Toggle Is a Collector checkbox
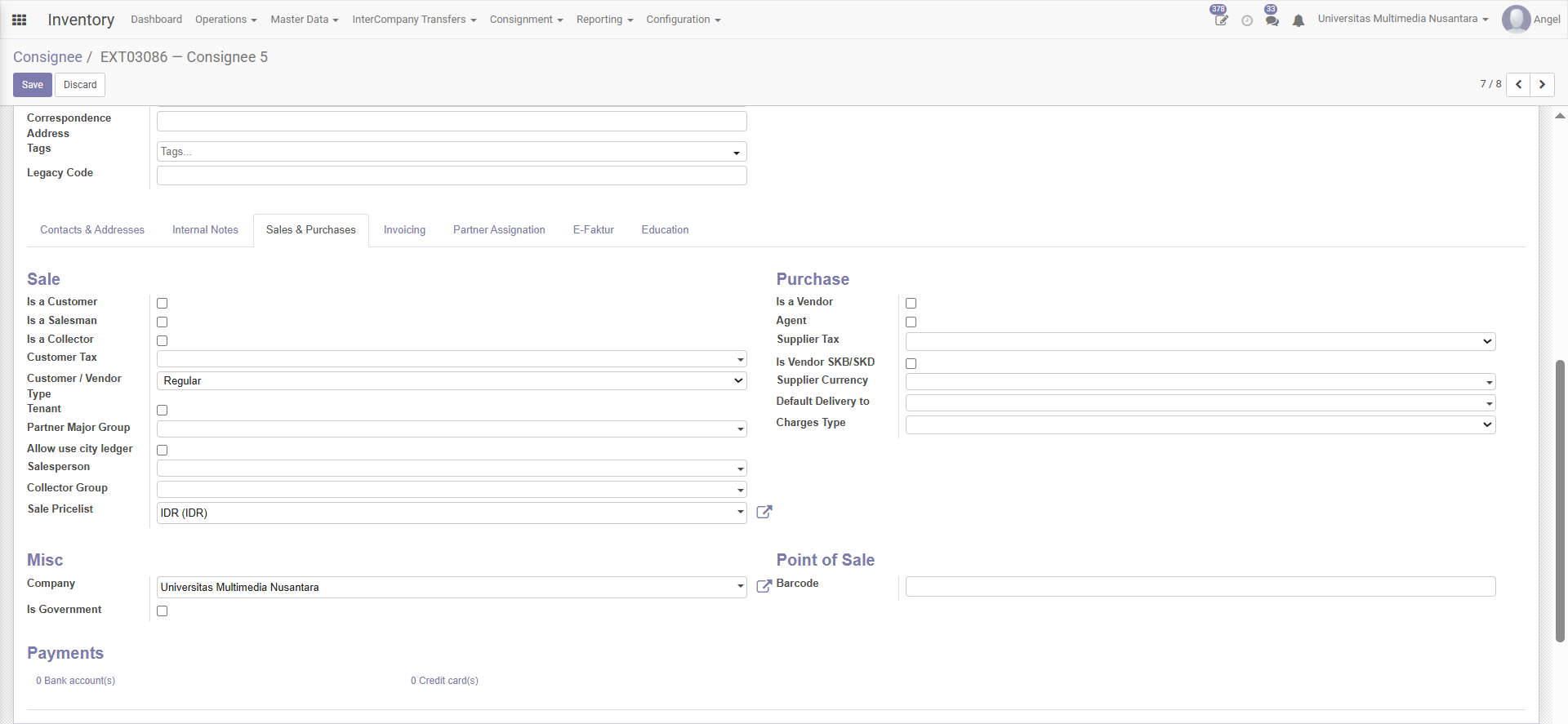 (x=162, y=340)
